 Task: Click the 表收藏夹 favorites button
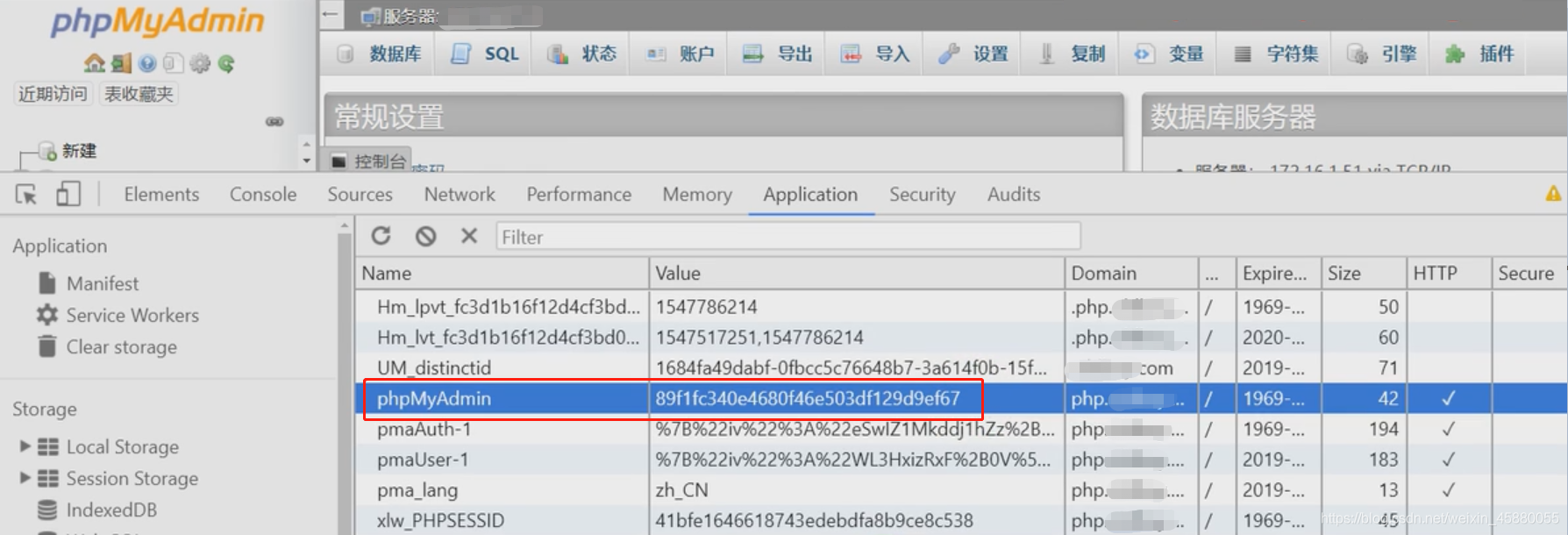[x=139, y=94]
